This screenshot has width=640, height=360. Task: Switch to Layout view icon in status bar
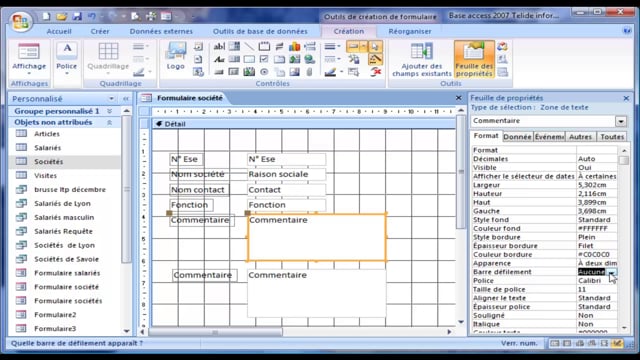click(605, 343)
